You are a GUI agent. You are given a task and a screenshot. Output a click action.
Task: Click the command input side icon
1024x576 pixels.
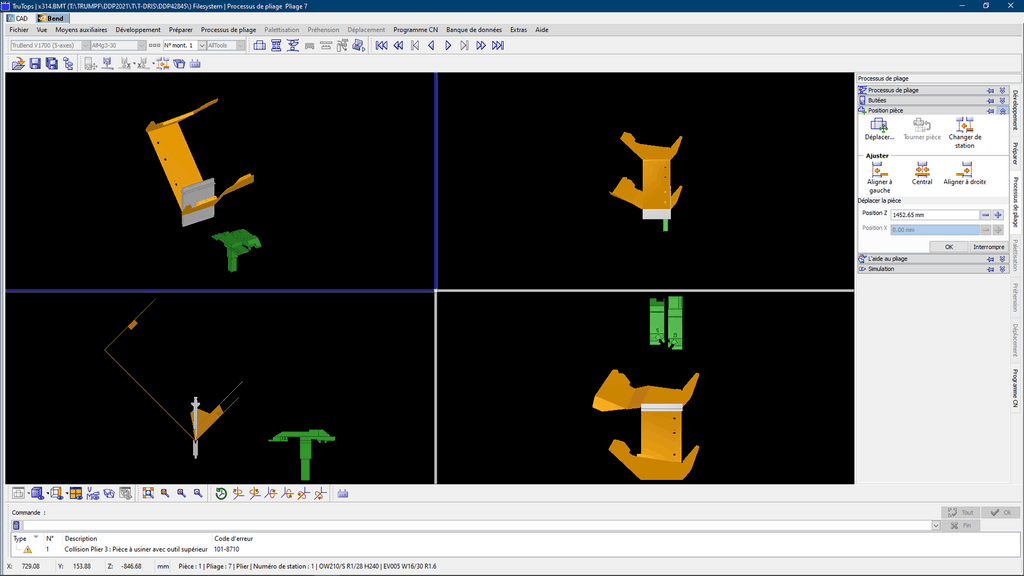click(x=16, y=525)
